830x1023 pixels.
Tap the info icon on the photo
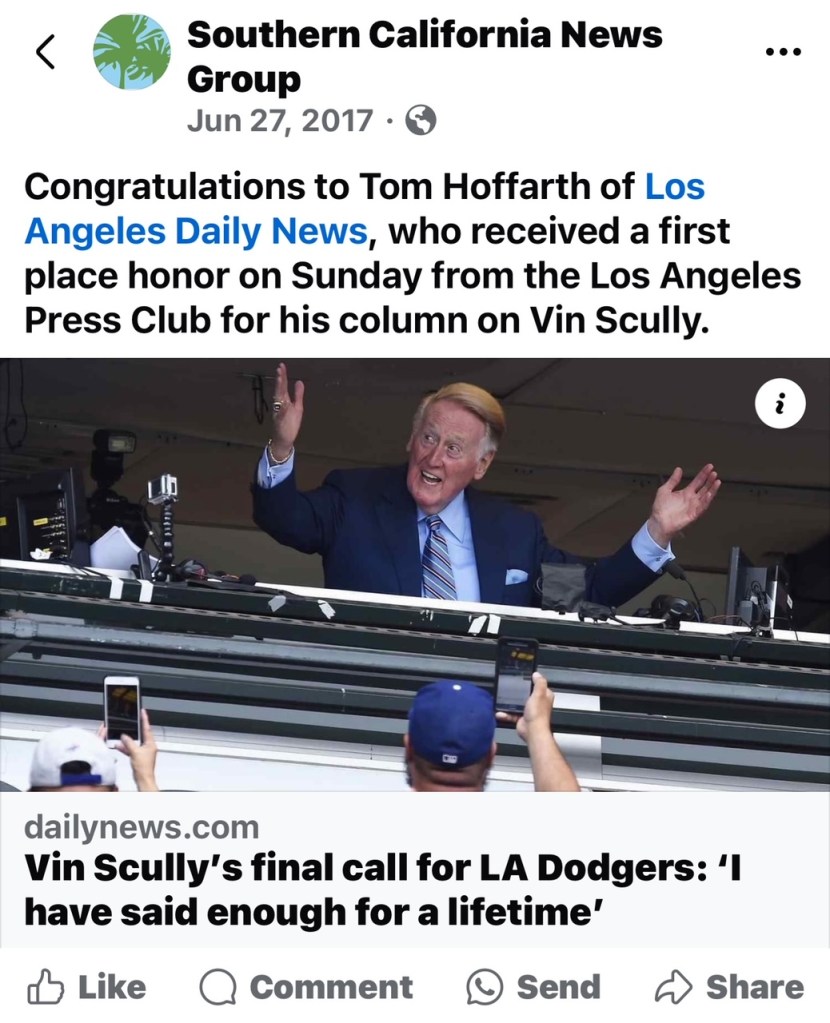[x=780, y=403]
